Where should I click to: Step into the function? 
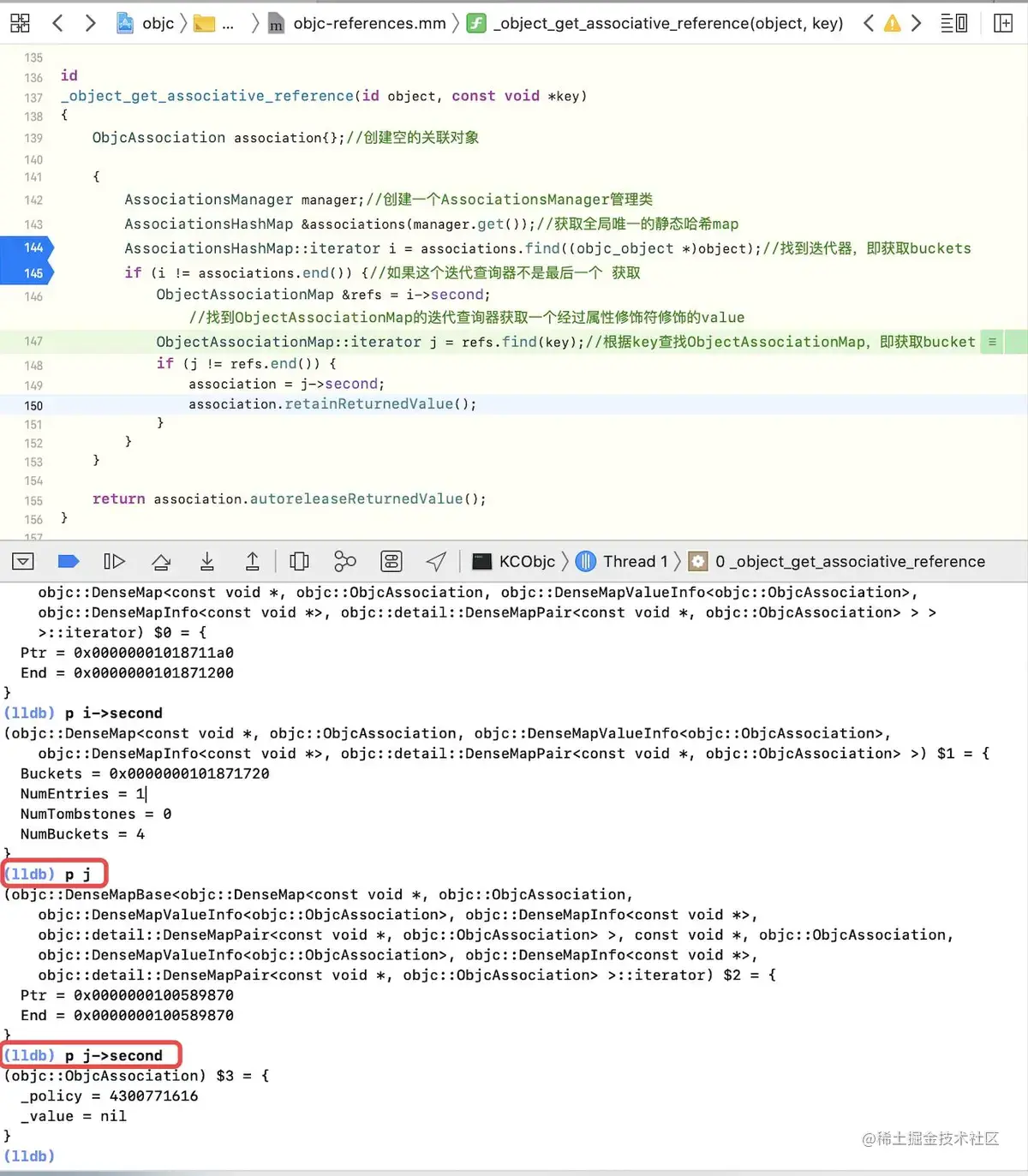(207, 561)
